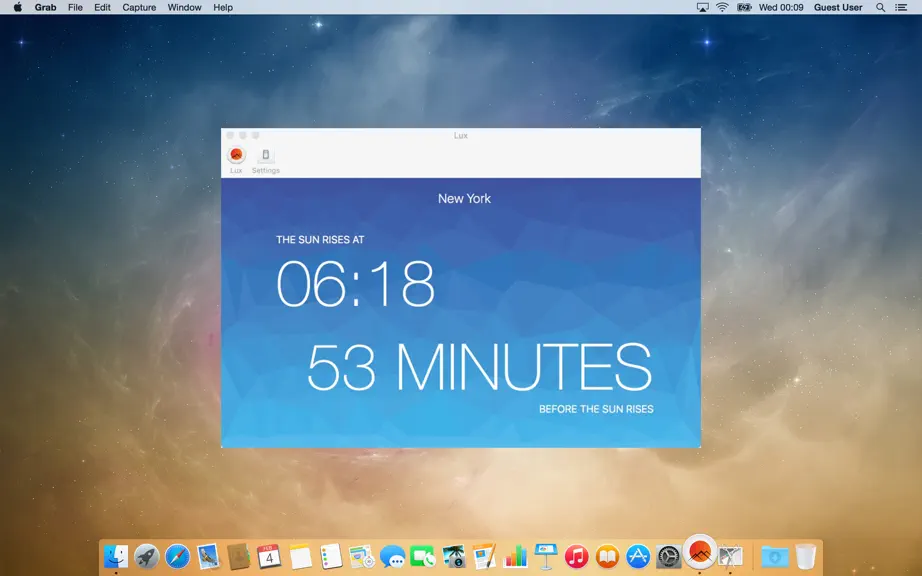Open App Store from the dock
The width and height of the screenshot is (922, 576).
point(638,556)
